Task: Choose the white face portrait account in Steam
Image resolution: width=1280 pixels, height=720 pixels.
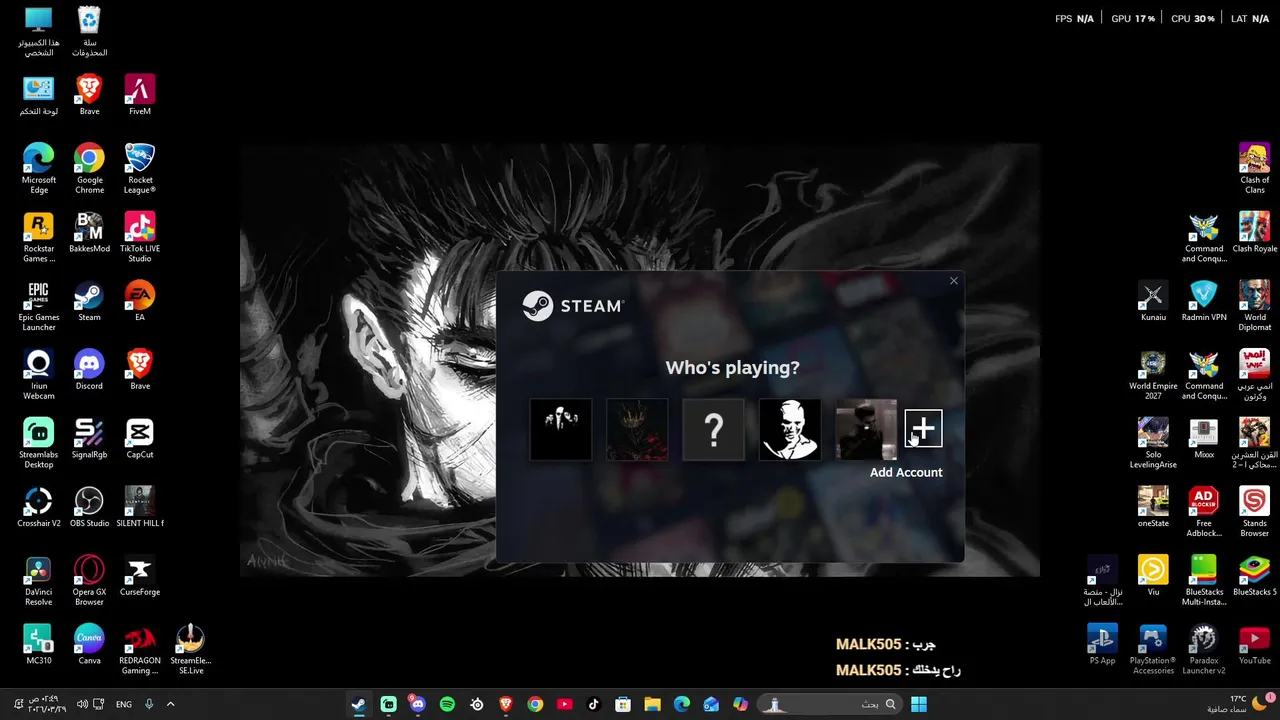Action: (x=790, y=430)
